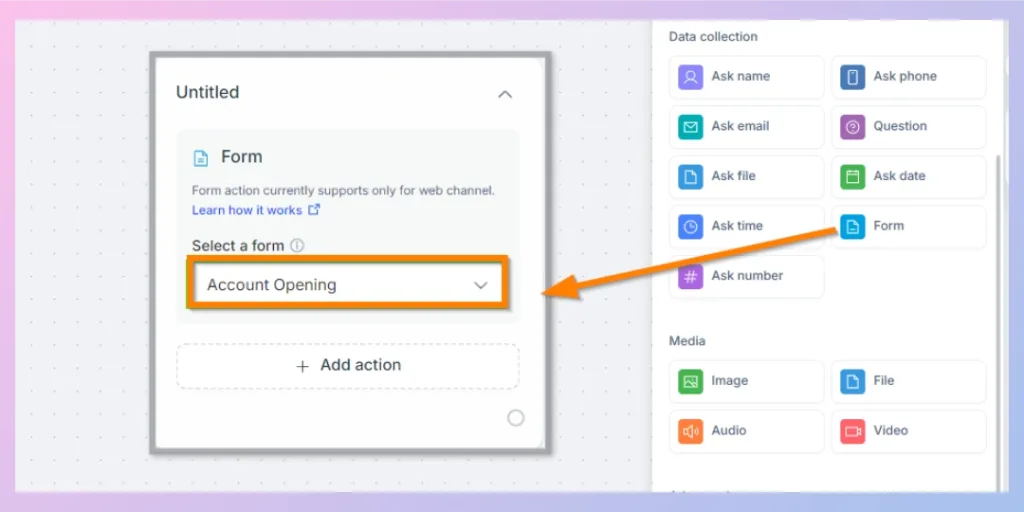The image size is (1024, 512).
Task: Add the Ask file action
Action: pyautogui.click(x=746, y=177)
